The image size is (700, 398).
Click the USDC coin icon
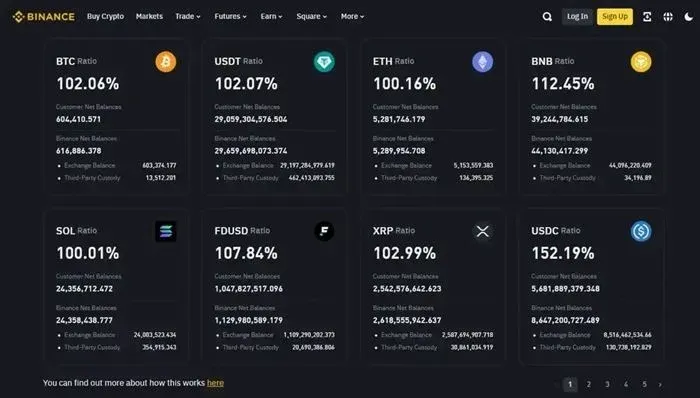641,231
